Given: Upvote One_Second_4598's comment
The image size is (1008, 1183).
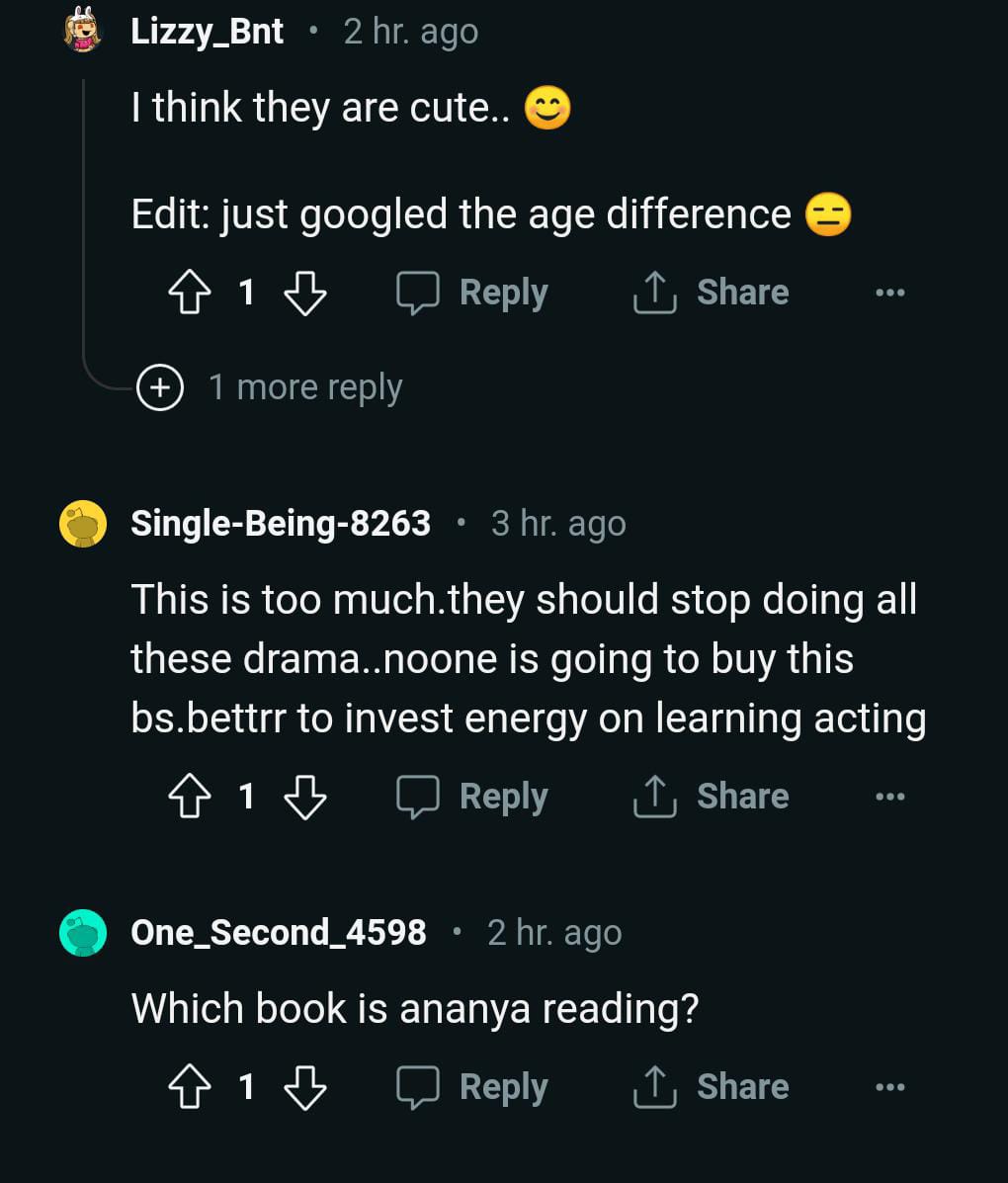Looking at the screenshot, I should 191,1087.
